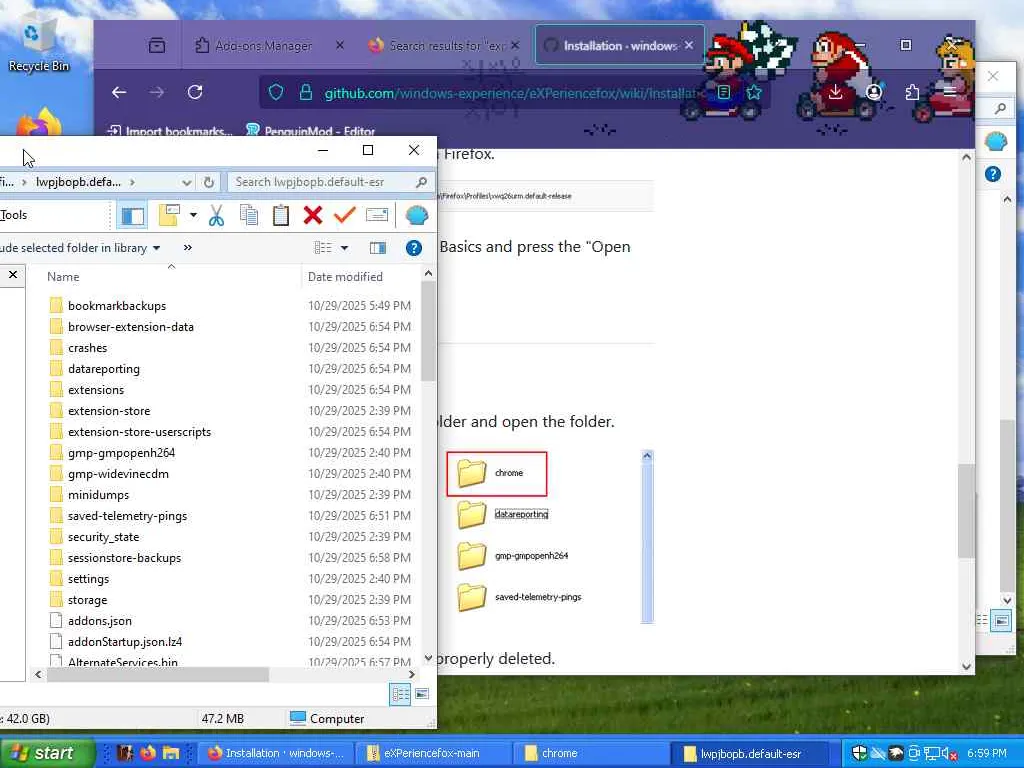Select the bookmarkbackups folder

coord(117,306)
